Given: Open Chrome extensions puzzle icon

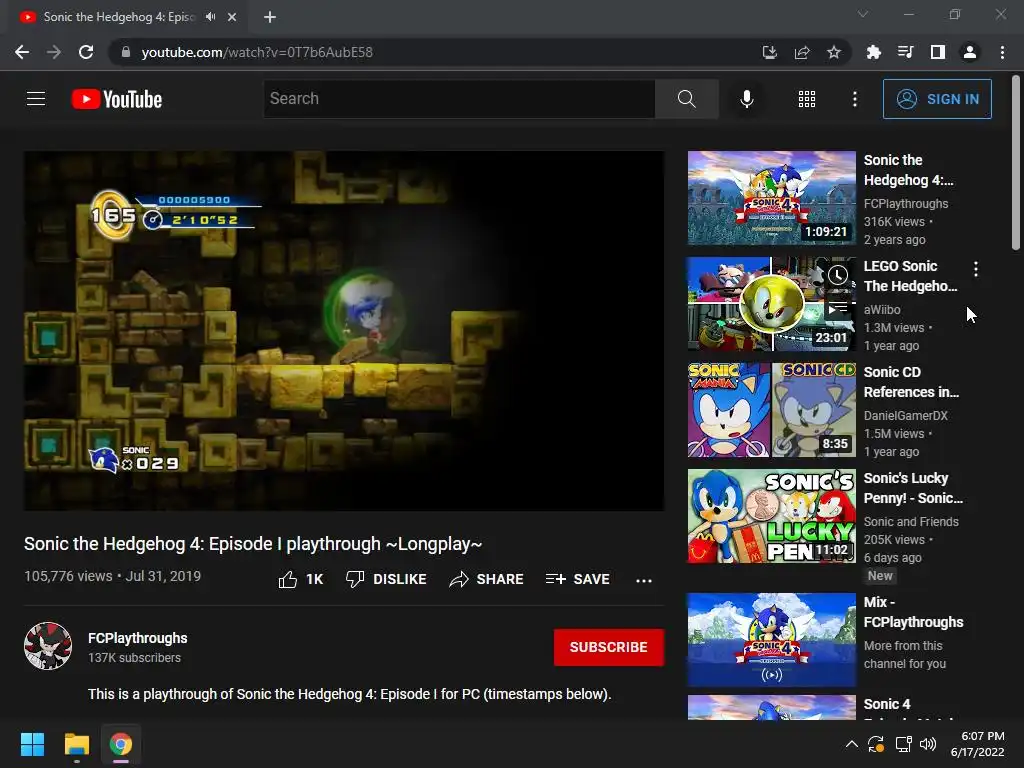Looking at the screenshot, I should [x=873, y=52].
